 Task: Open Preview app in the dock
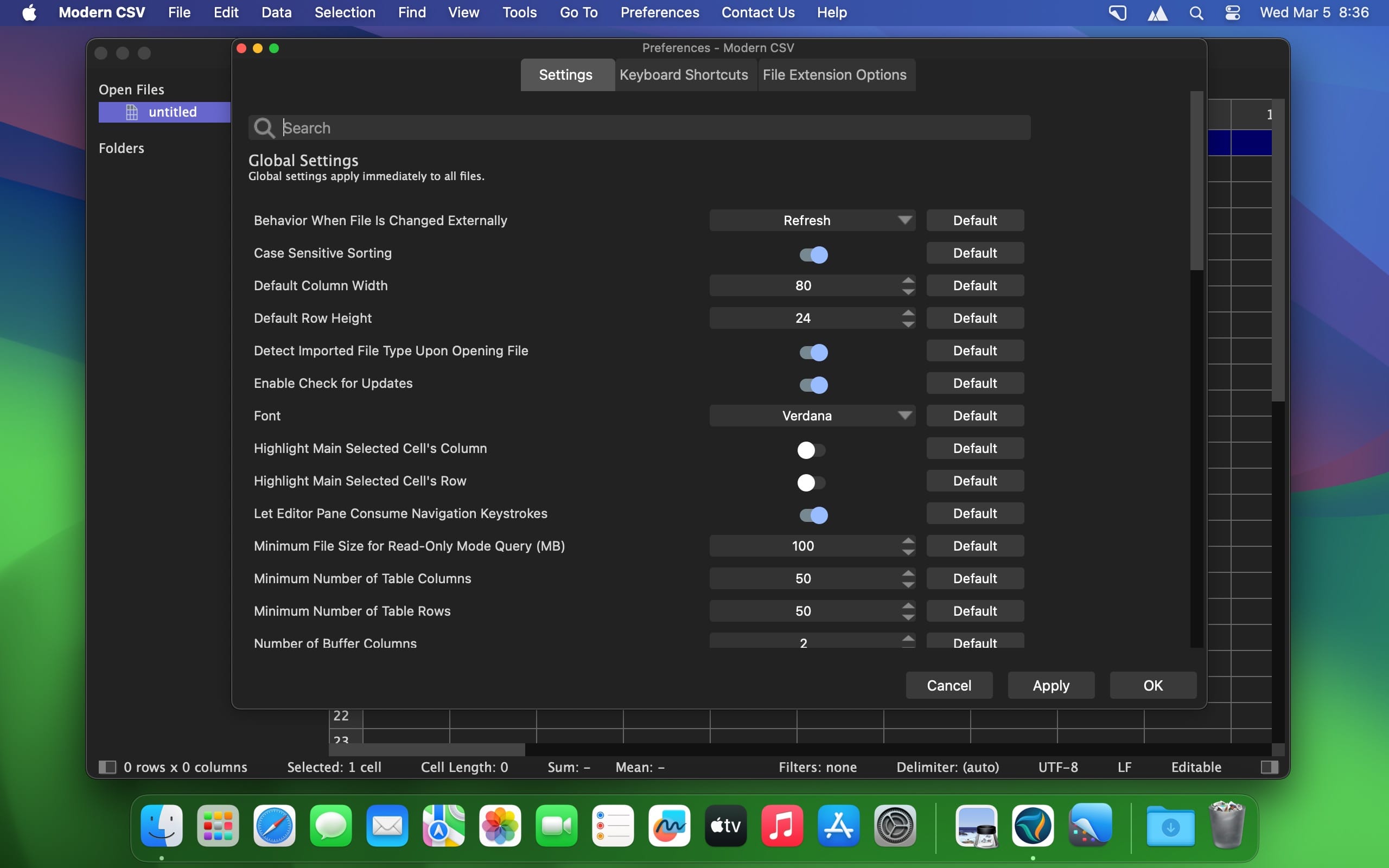(x=977, y=826)
